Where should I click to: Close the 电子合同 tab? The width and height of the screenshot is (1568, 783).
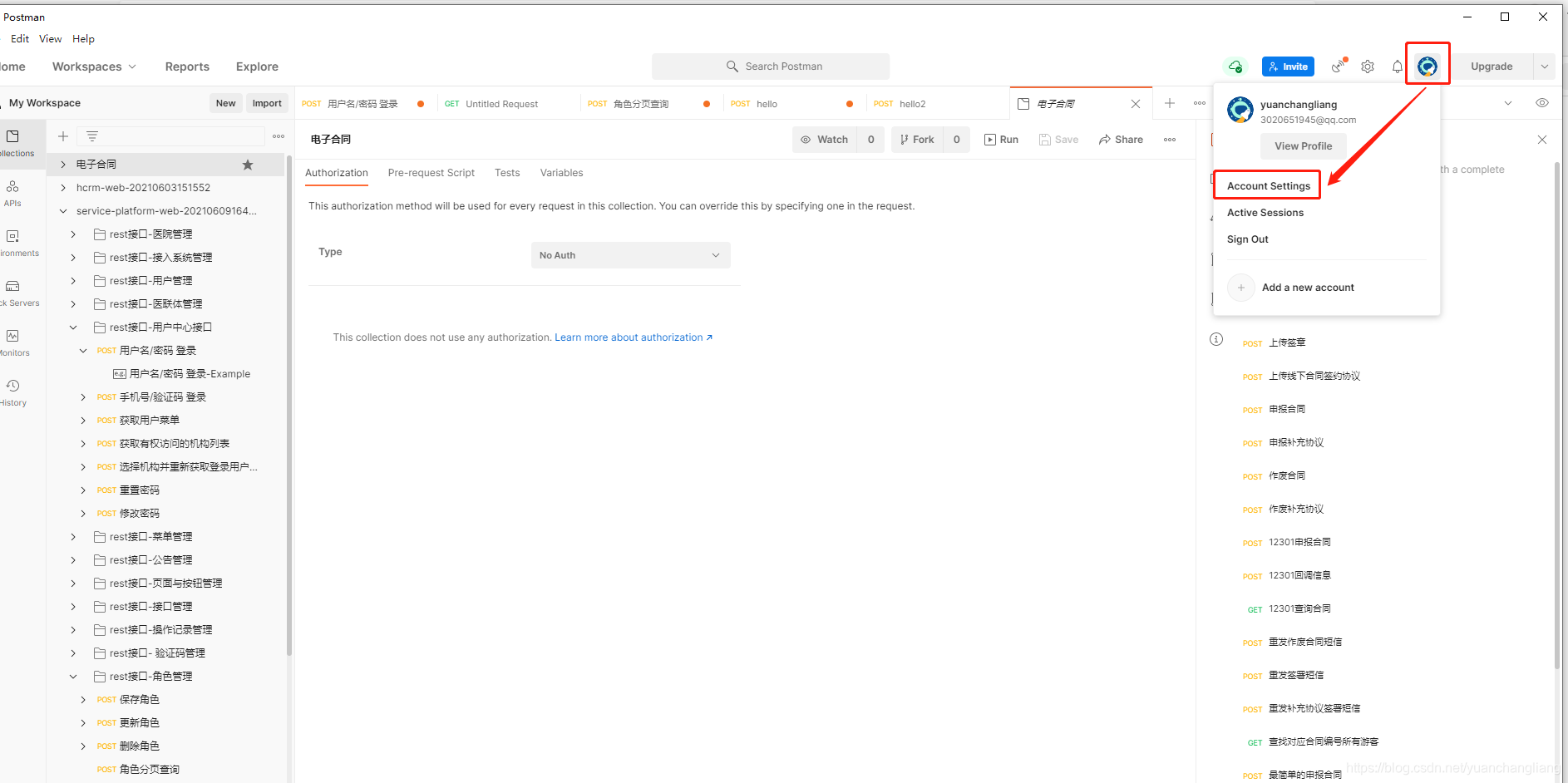pos(1136,104)
